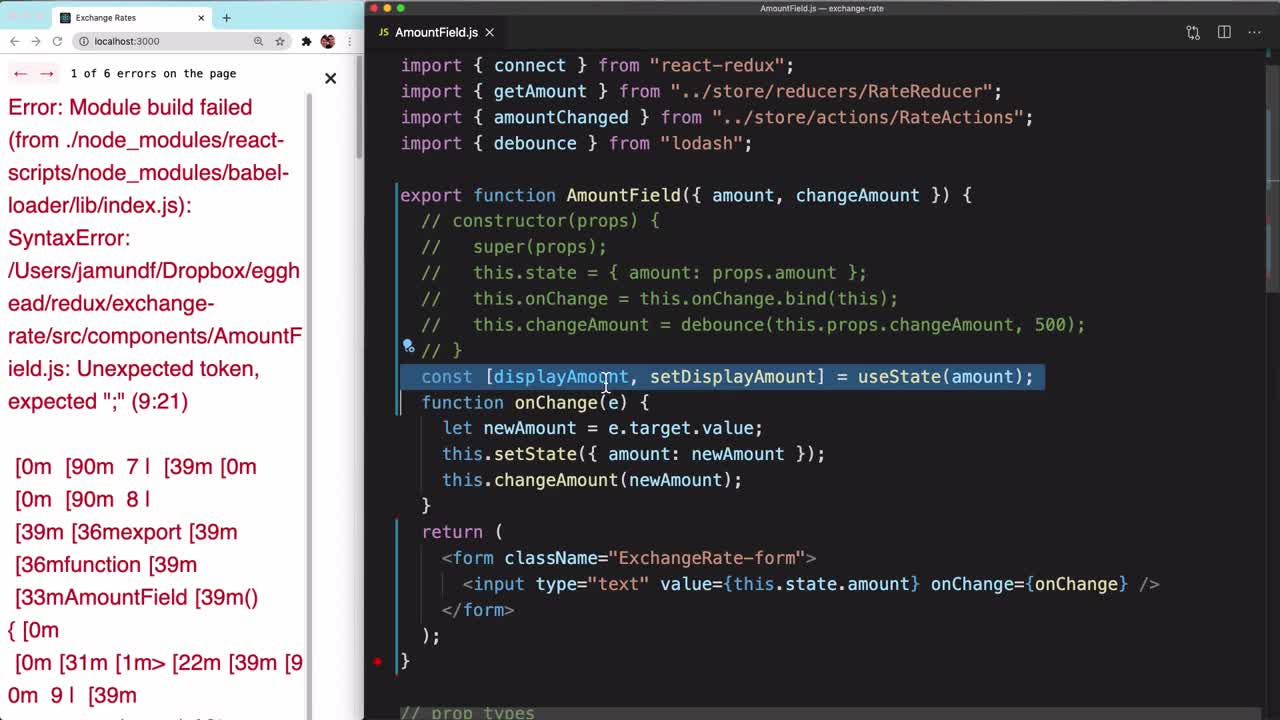Viewport: 1280px width, 720px height.
Task: Click the word useState in code
Action: 899,376
